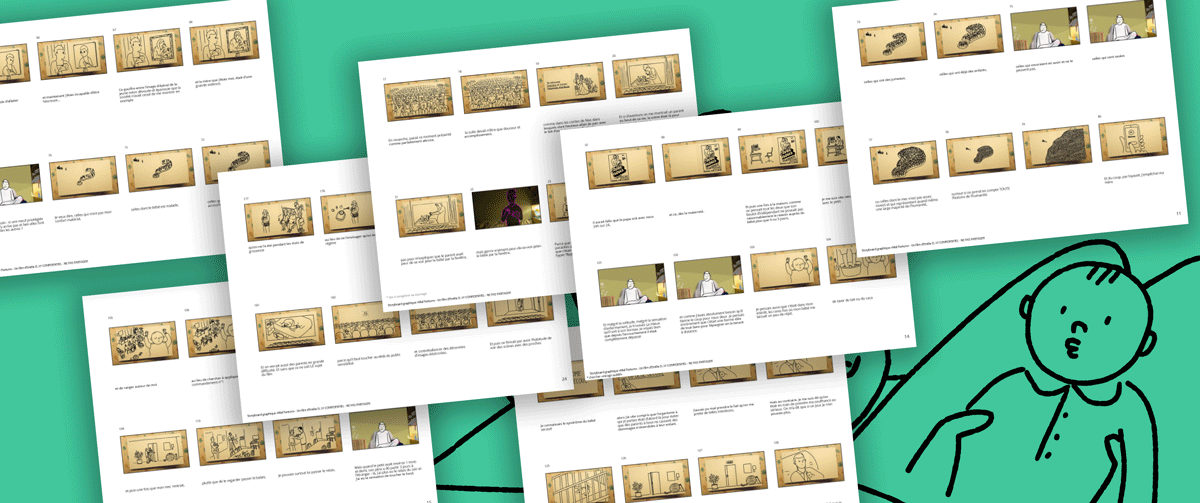The width and height of the screenshot is (1200, 503).
Task: Click page number 14 in the page corner
Action: [x=906, y=336]
